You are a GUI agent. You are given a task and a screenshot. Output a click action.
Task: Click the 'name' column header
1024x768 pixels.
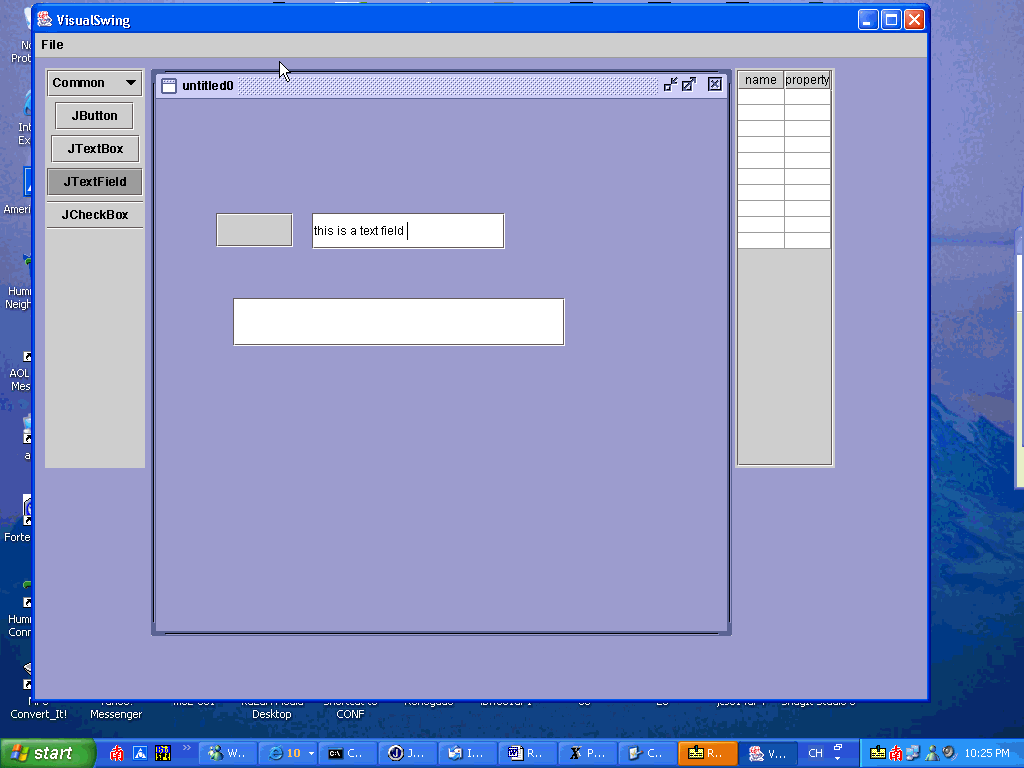click(760, 80)
